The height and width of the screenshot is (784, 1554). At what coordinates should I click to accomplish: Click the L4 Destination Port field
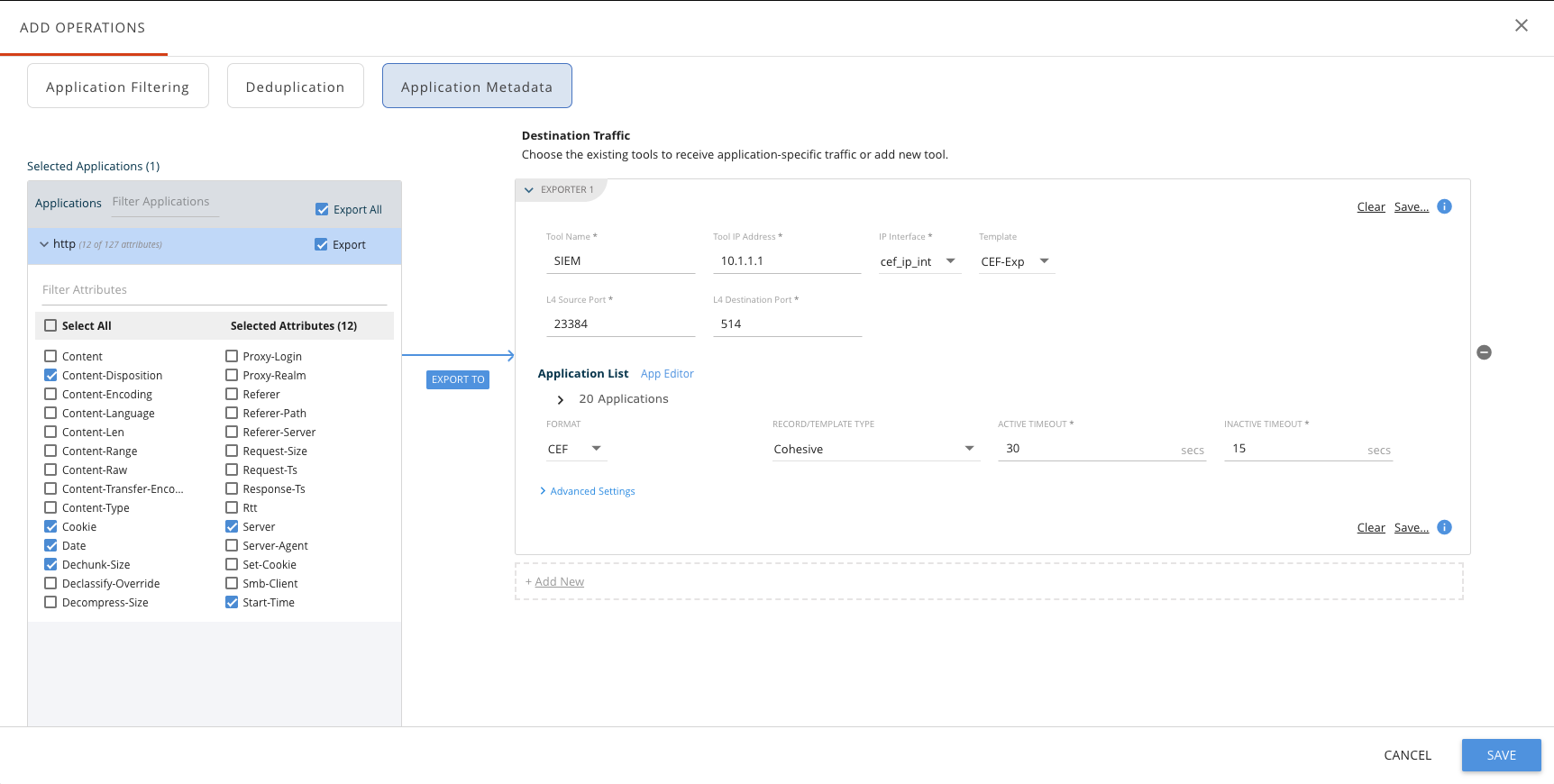pos(787,324)
